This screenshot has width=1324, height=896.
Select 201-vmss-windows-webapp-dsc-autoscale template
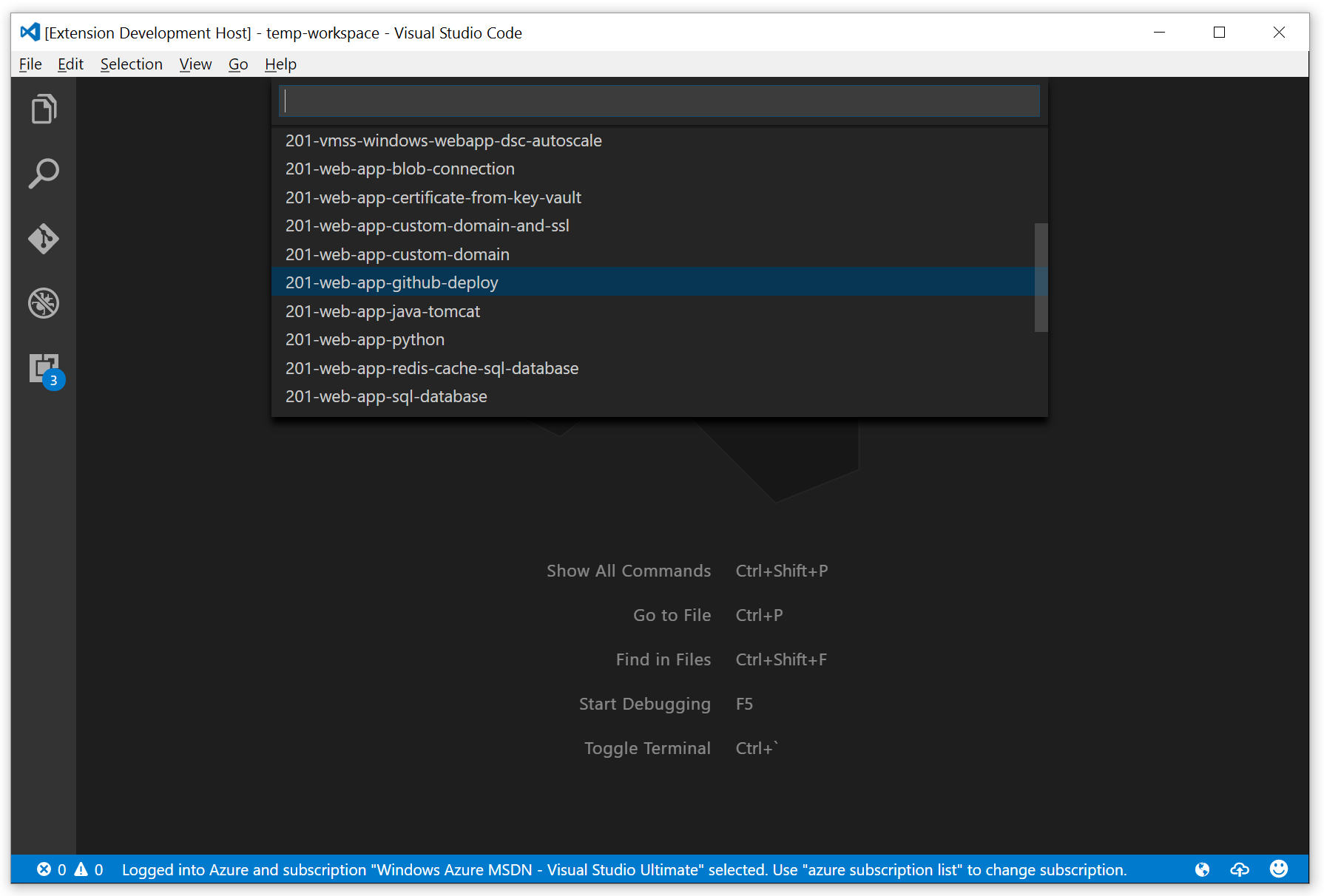[x=652, y=140]
